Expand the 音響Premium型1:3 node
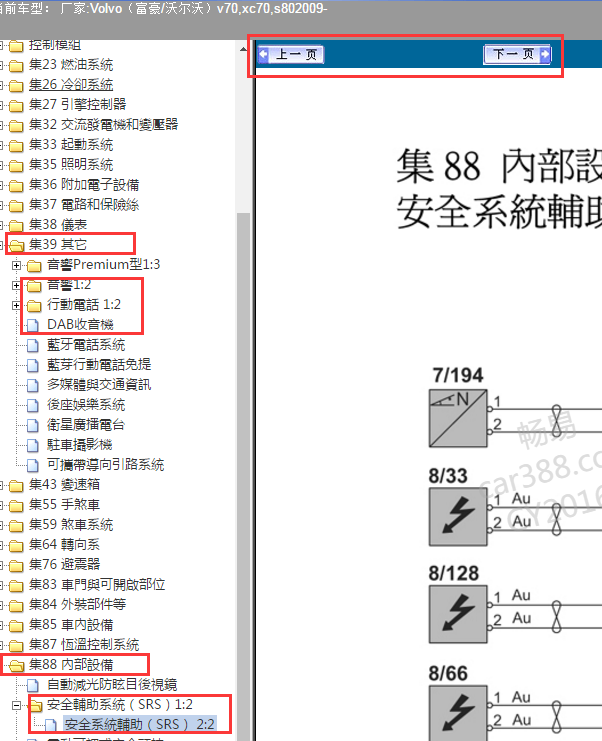Image resolution: width=602 pixels, height=741 pixels. click(x=16, y=266)
